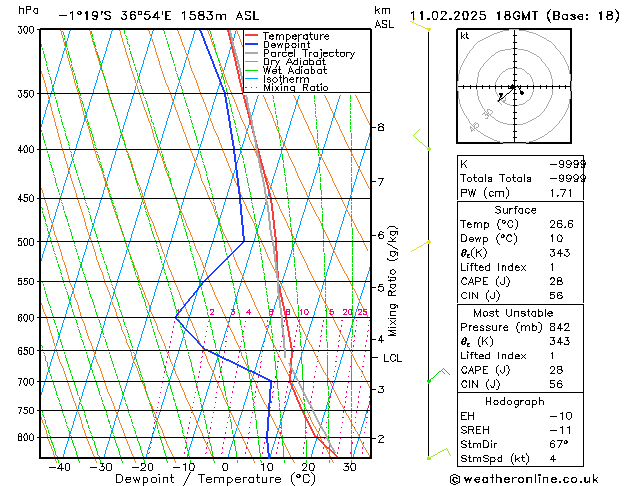Click the mixing ratio label '10' on chart
The width and height of the screenshot is (629, 486).
(x=304, y=312)
